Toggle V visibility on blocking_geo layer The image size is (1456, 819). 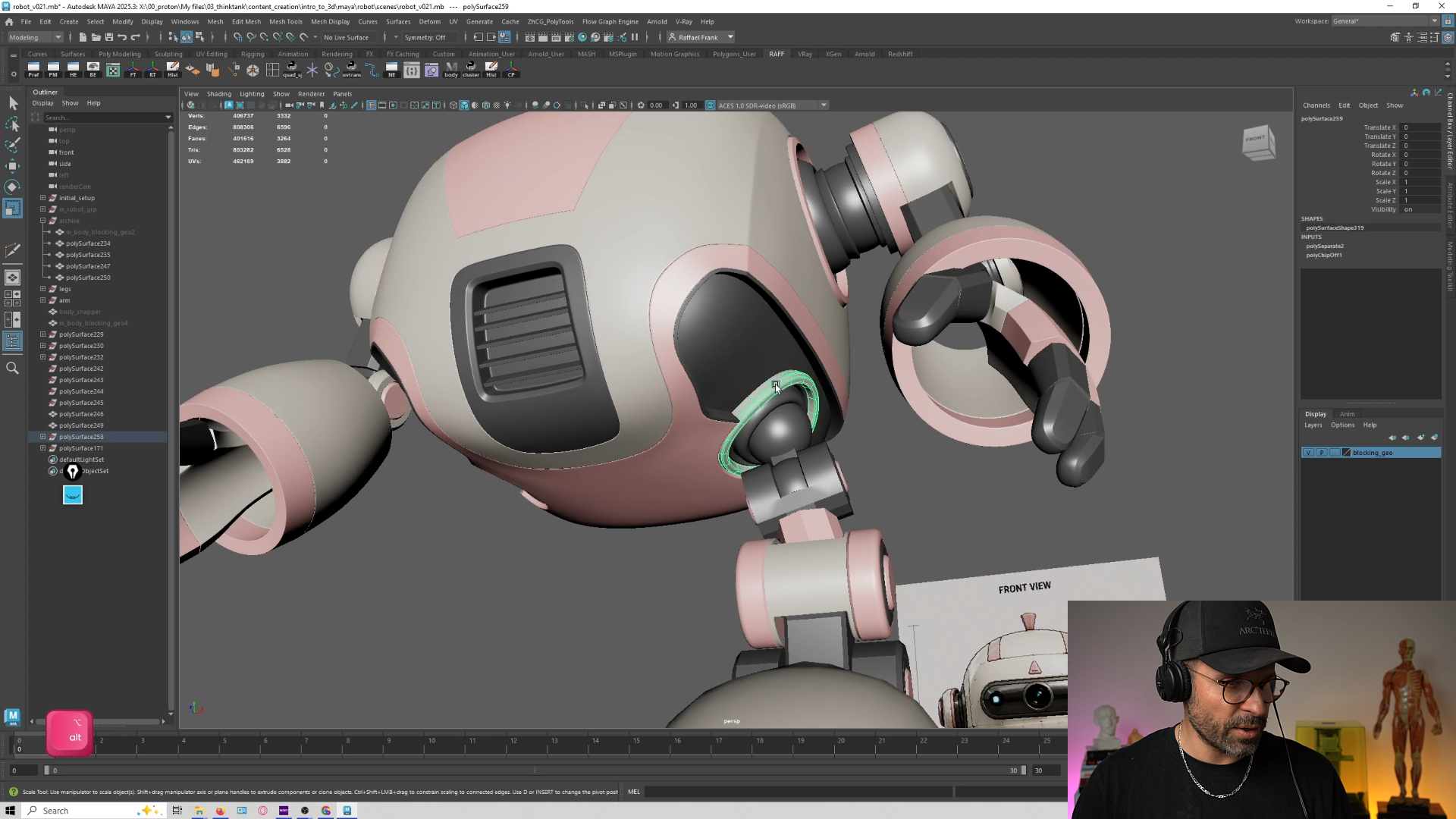(x=1308, y=453)
